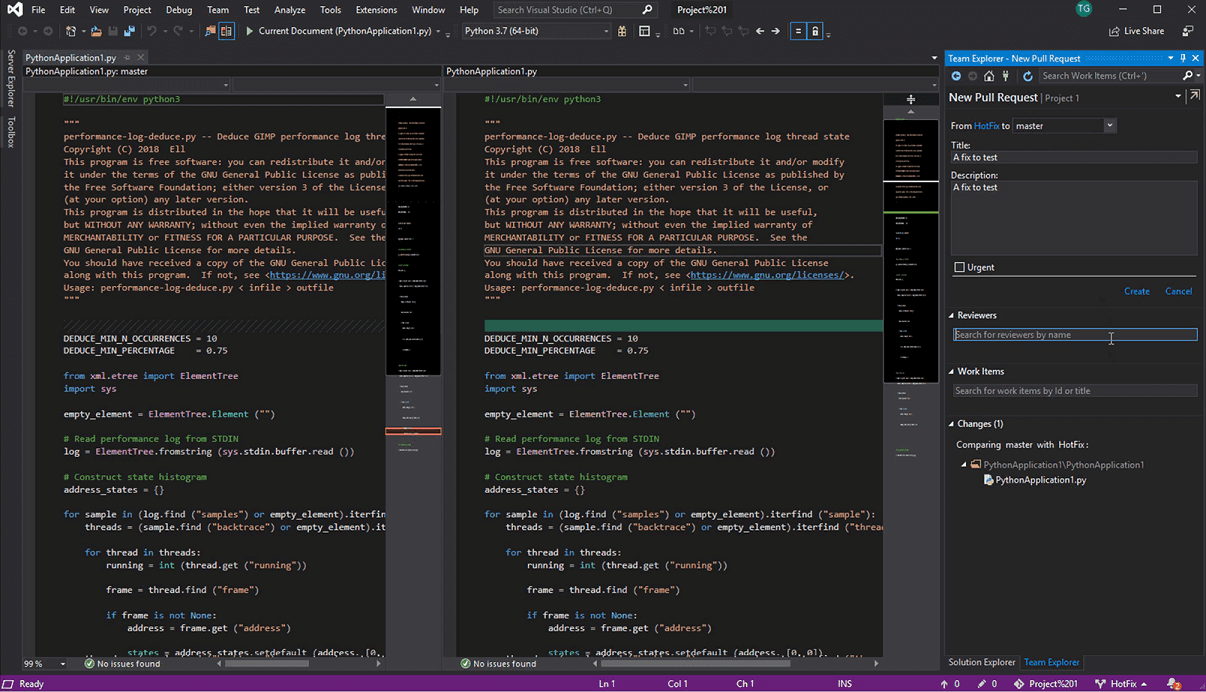The height and width of the screenshot is (692, 1206).
Task: Click the Search for reviewers by name field
Action: (1074, 335)
